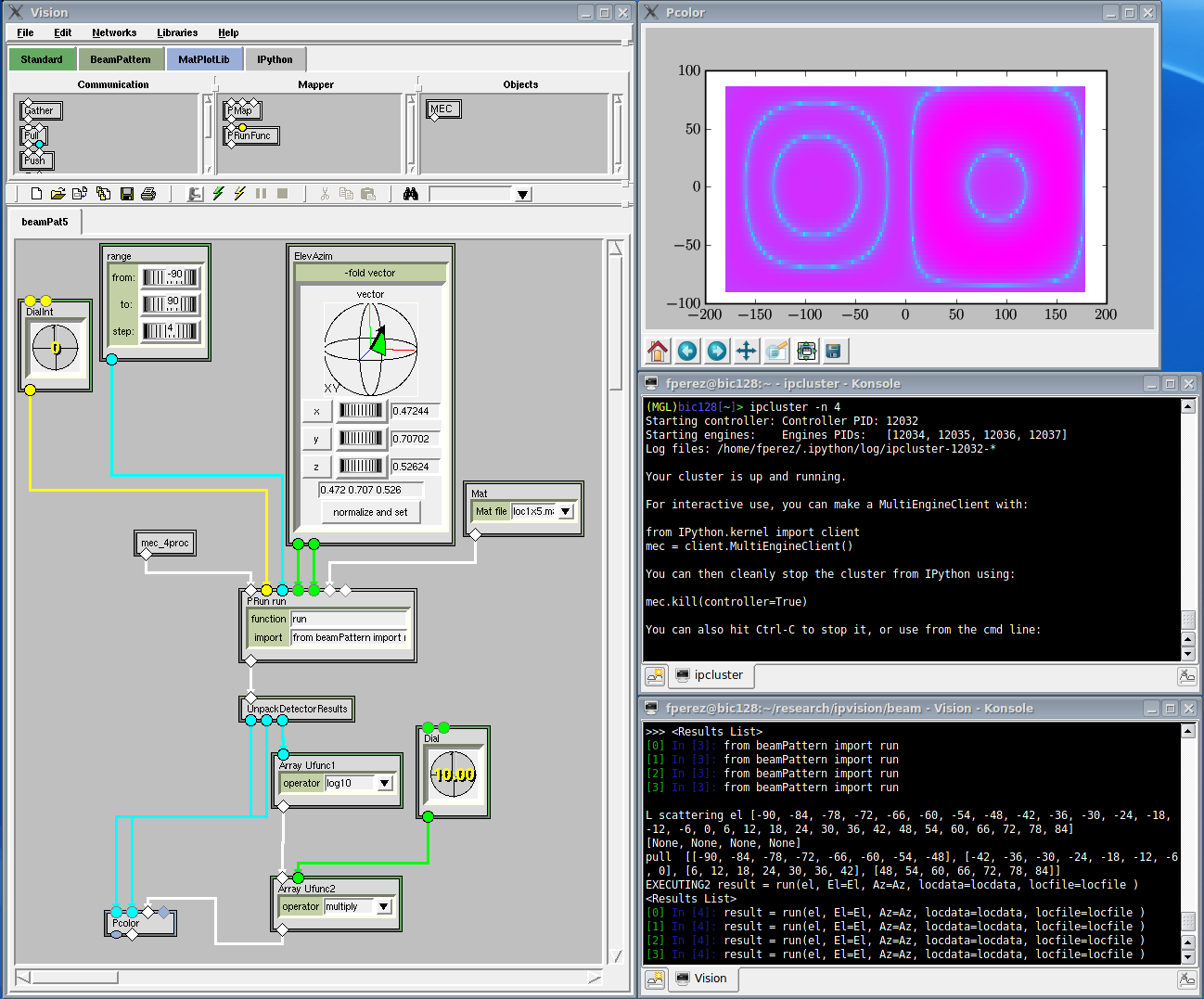Open the File menu

pos(25,32)
